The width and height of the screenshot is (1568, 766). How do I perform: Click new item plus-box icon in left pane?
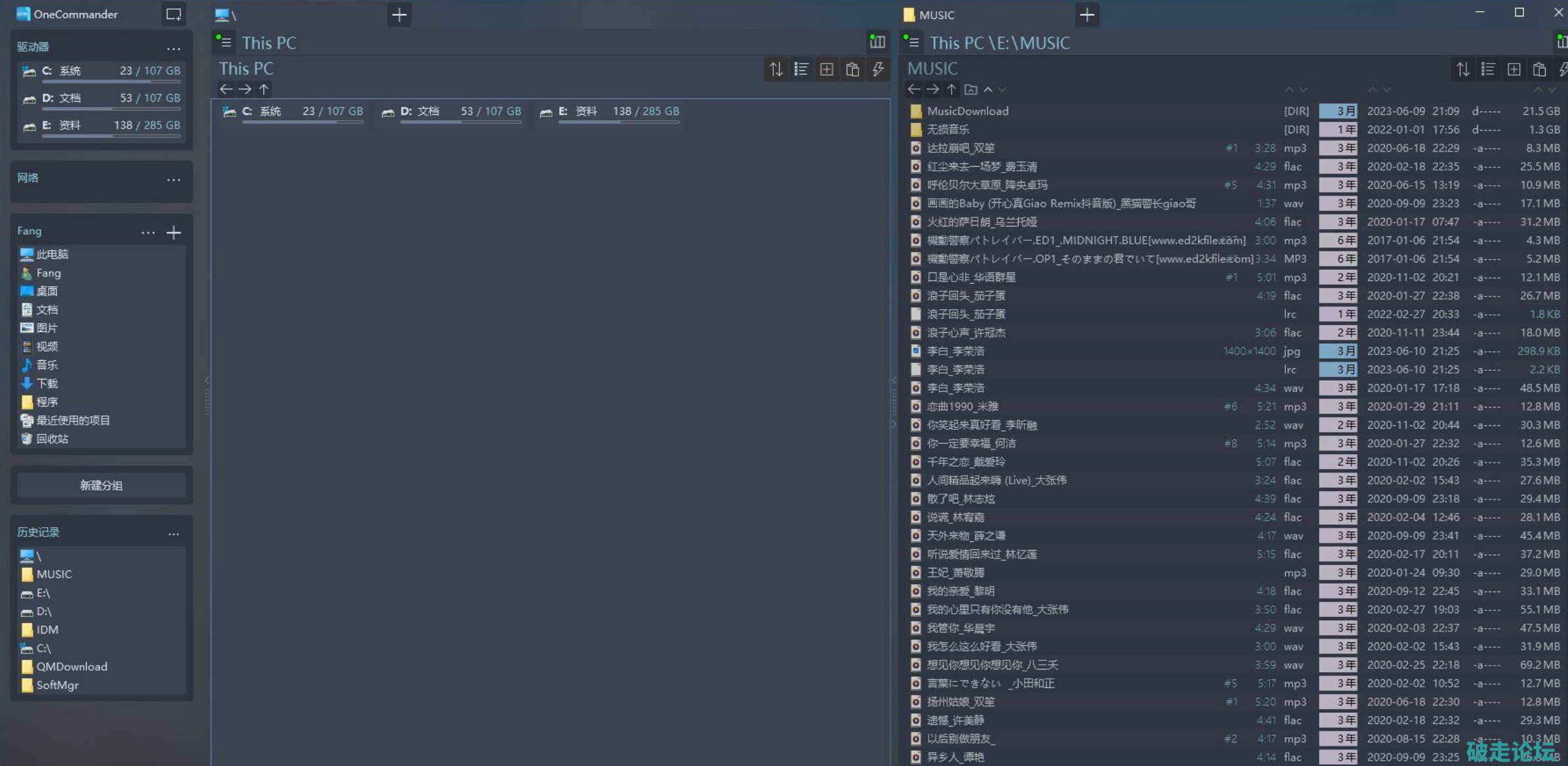click(826, 70)
